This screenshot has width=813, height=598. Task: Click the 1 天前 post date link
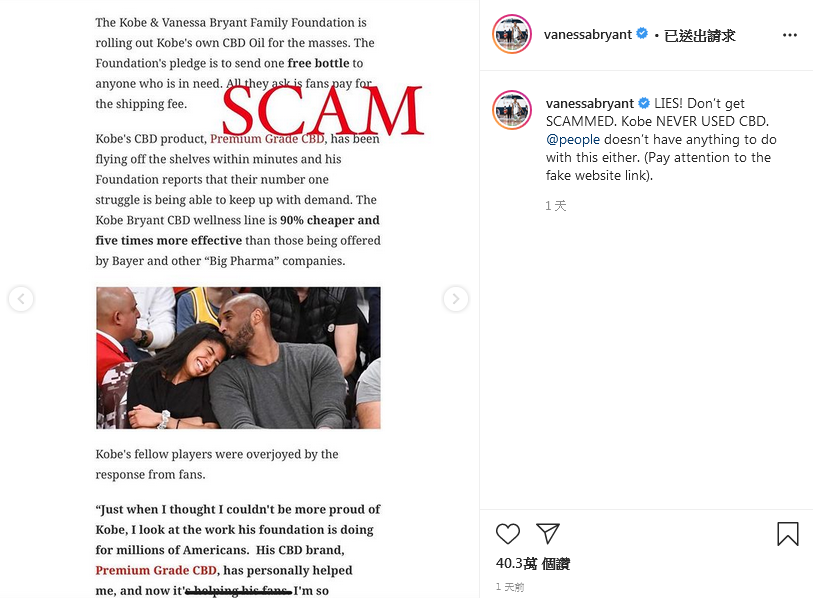pyautogui.click(x=510, y=587)
